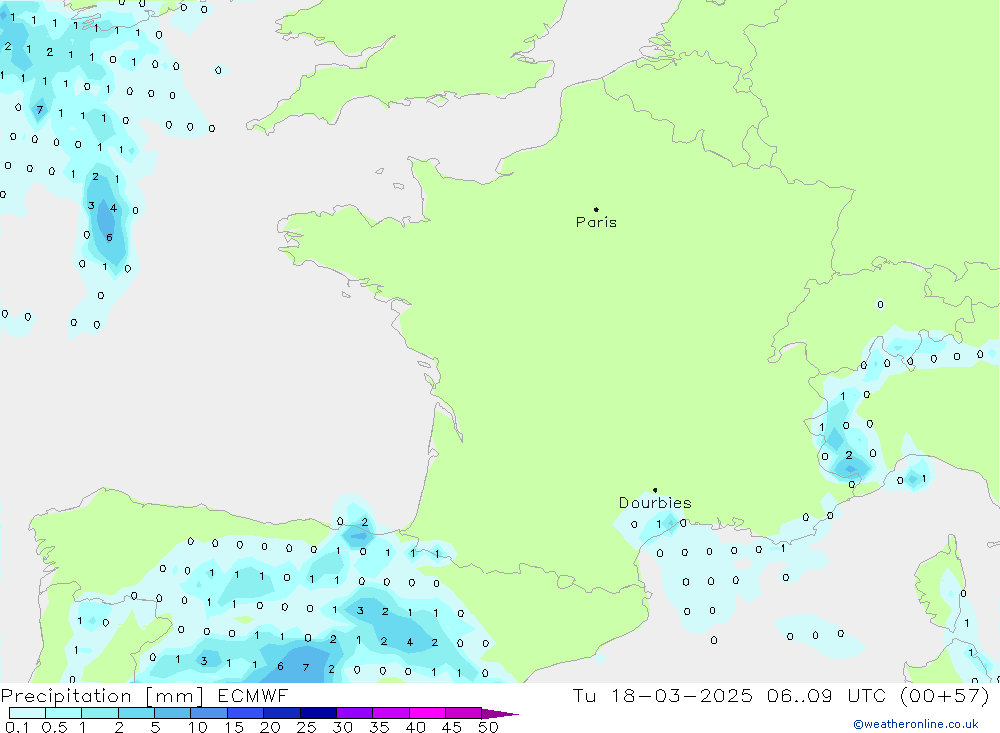Click the '50' legend scale label
Image resolution: width=1000 pixels, height=733 pixels.
click(489, 727)
